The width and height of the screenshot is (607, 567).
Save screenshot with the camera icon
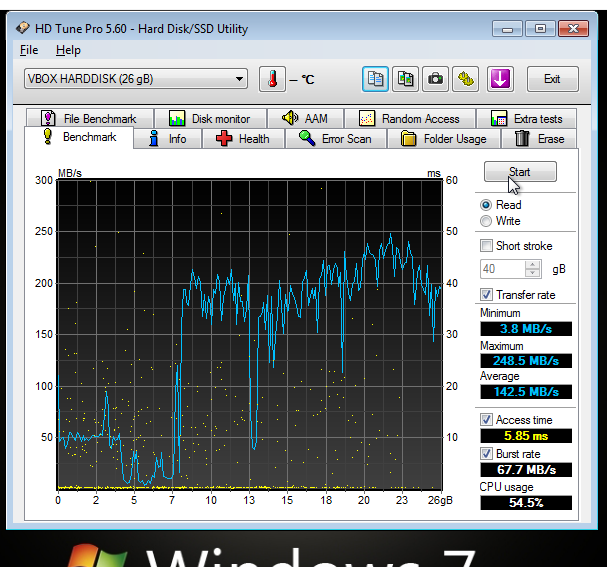436,79
